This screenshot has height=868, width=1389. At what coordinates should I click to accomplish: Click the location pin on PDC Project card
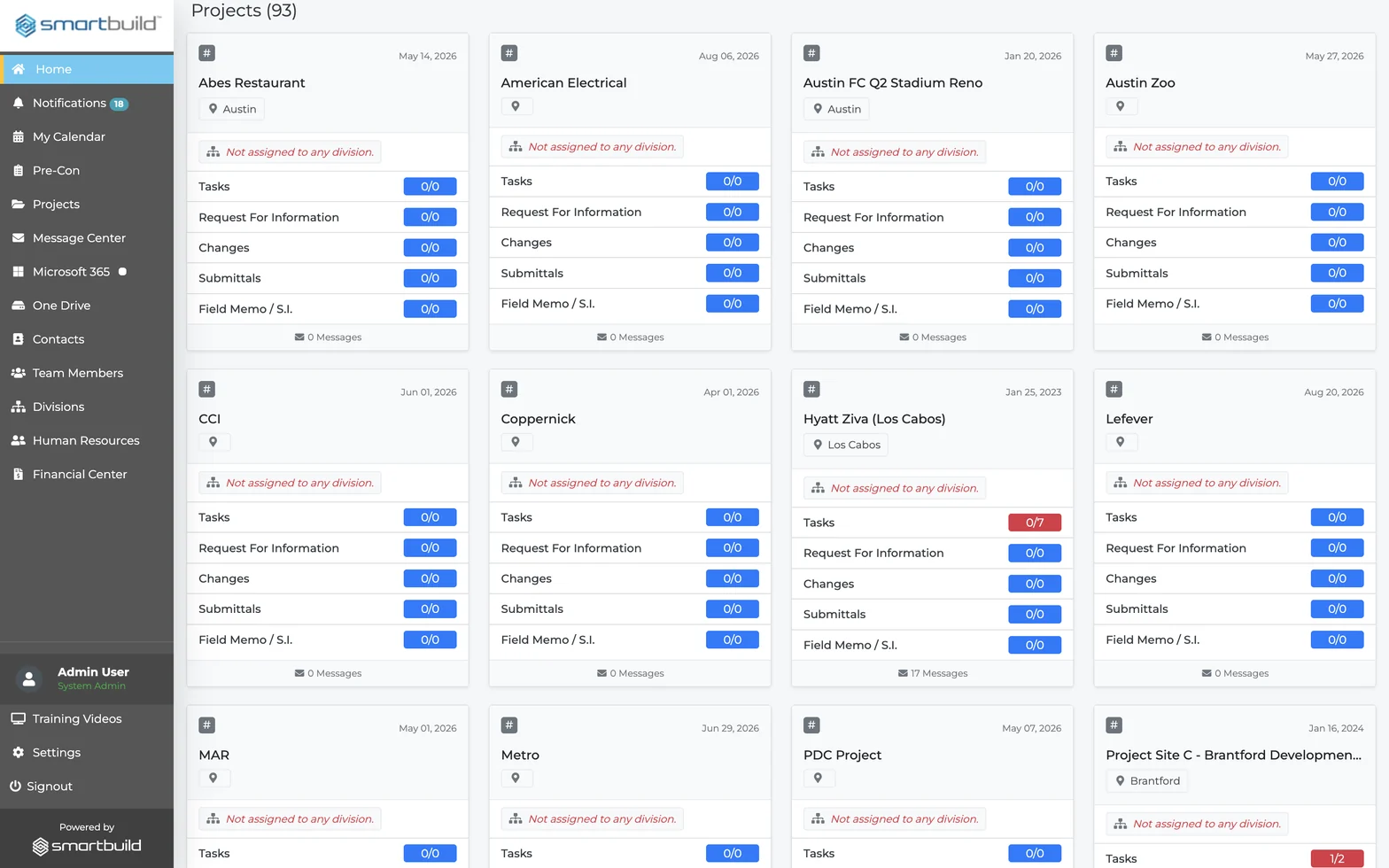(x=819, y=779)
